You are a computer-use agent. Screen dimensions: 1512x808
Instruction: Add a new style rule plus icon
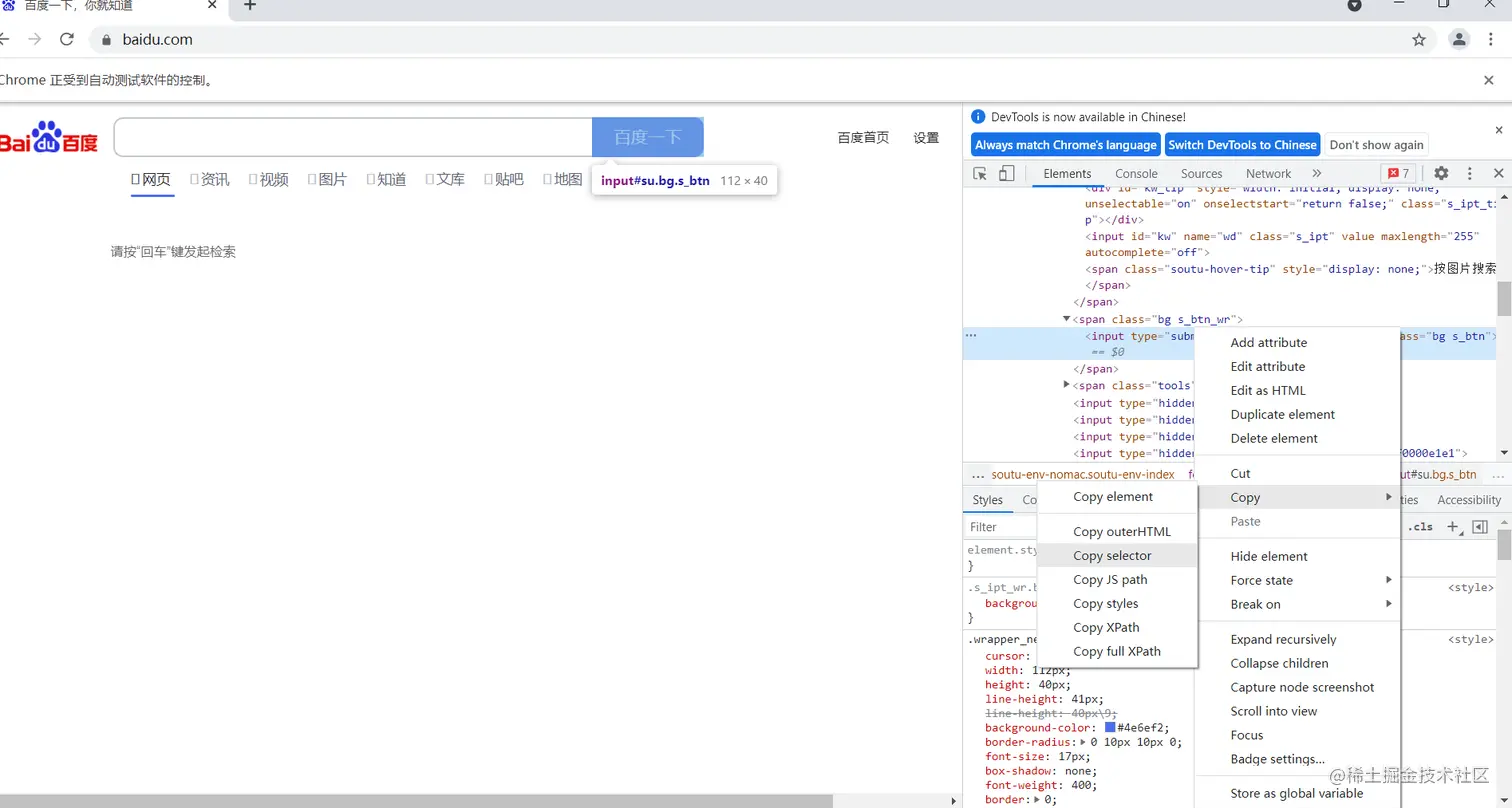point(1454,527)
